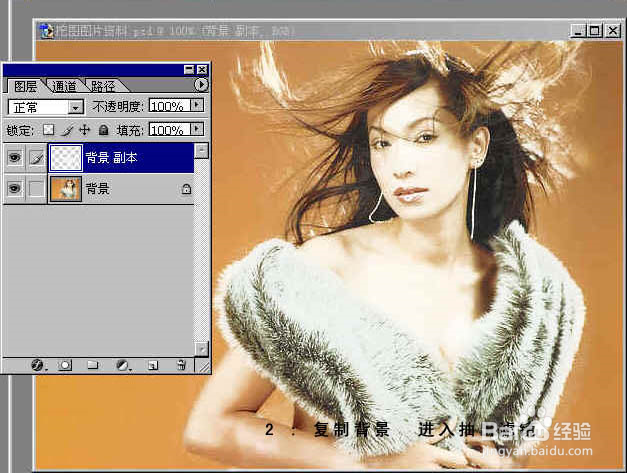The width and height of the screenshot is (627, 473).
Task: Open the layers palette flyout menu
Action: (201, 85)
